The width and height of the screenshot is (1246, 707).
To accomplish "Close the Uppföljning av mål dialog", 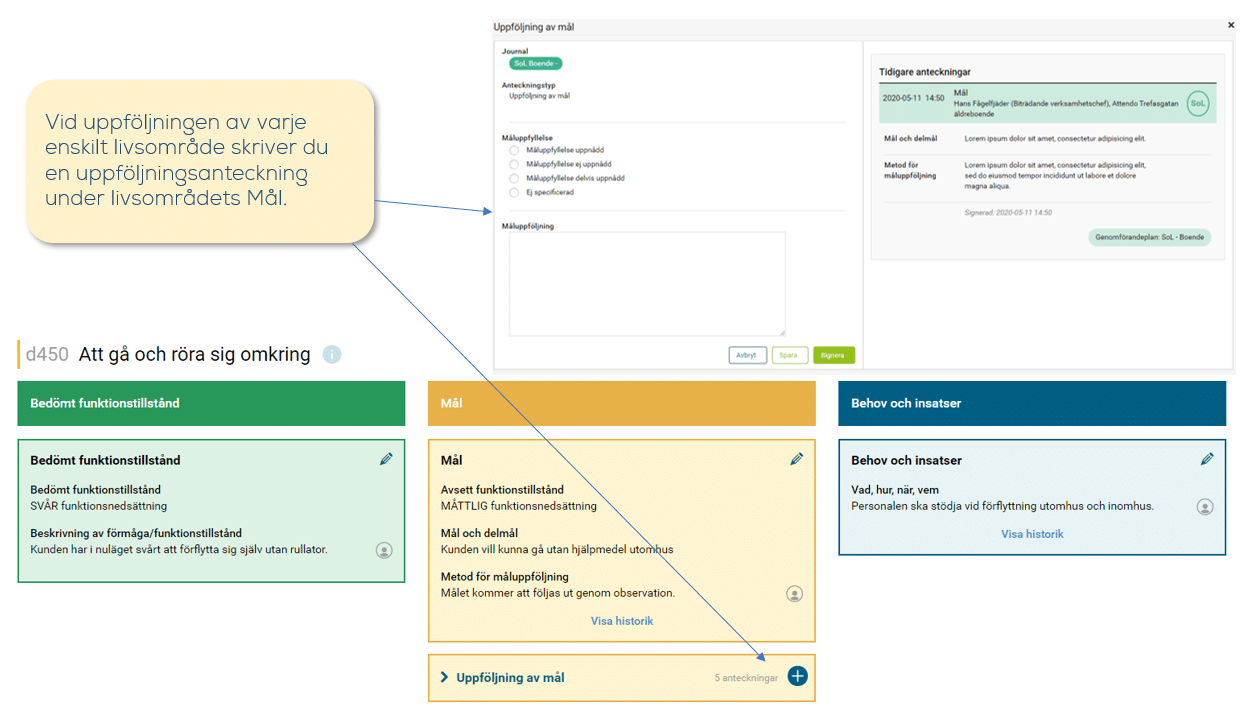I will pos(1230,25).
